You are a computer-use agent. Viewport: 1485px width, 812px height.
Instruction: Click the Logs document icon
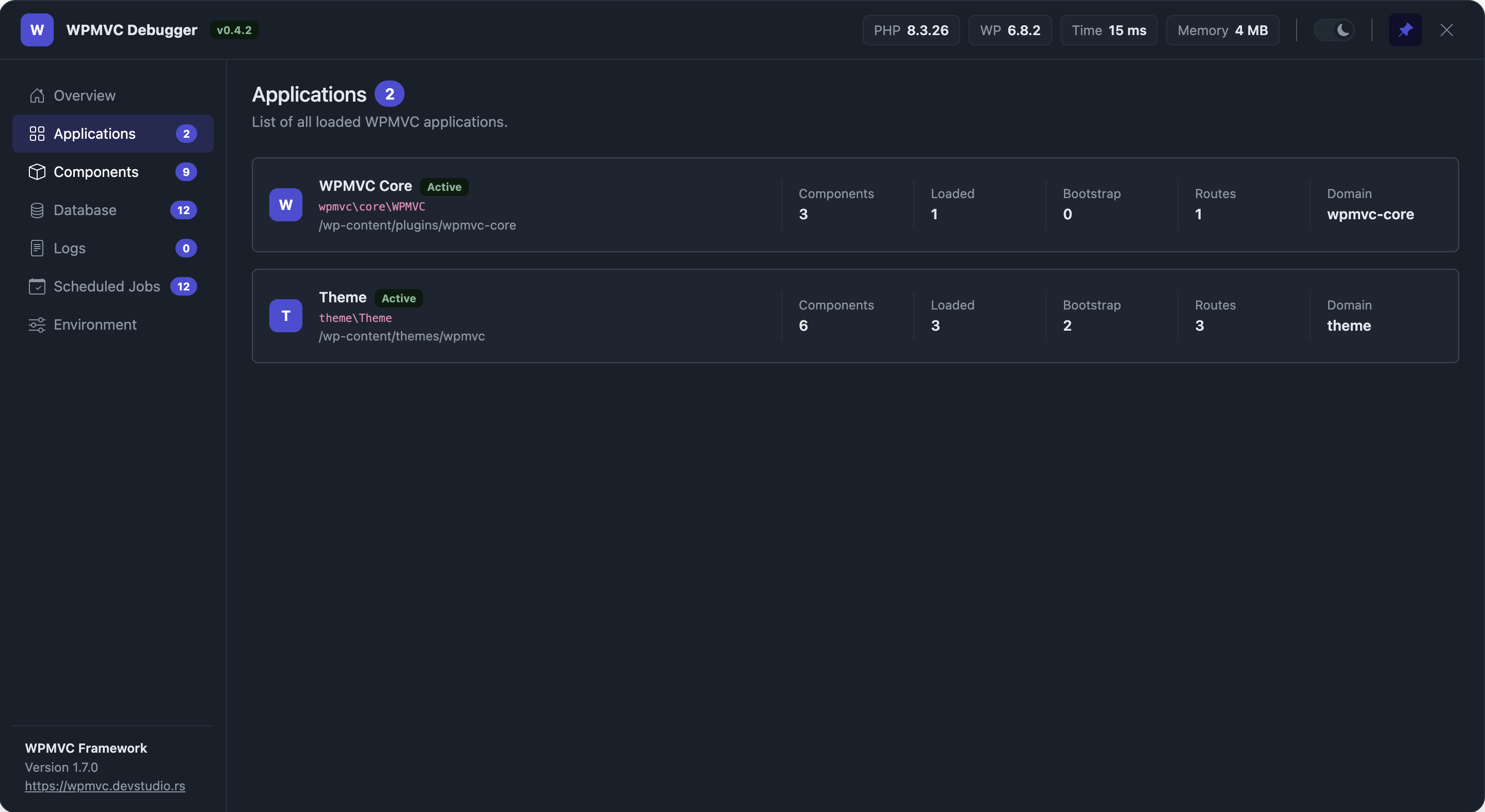click(37, 248)
